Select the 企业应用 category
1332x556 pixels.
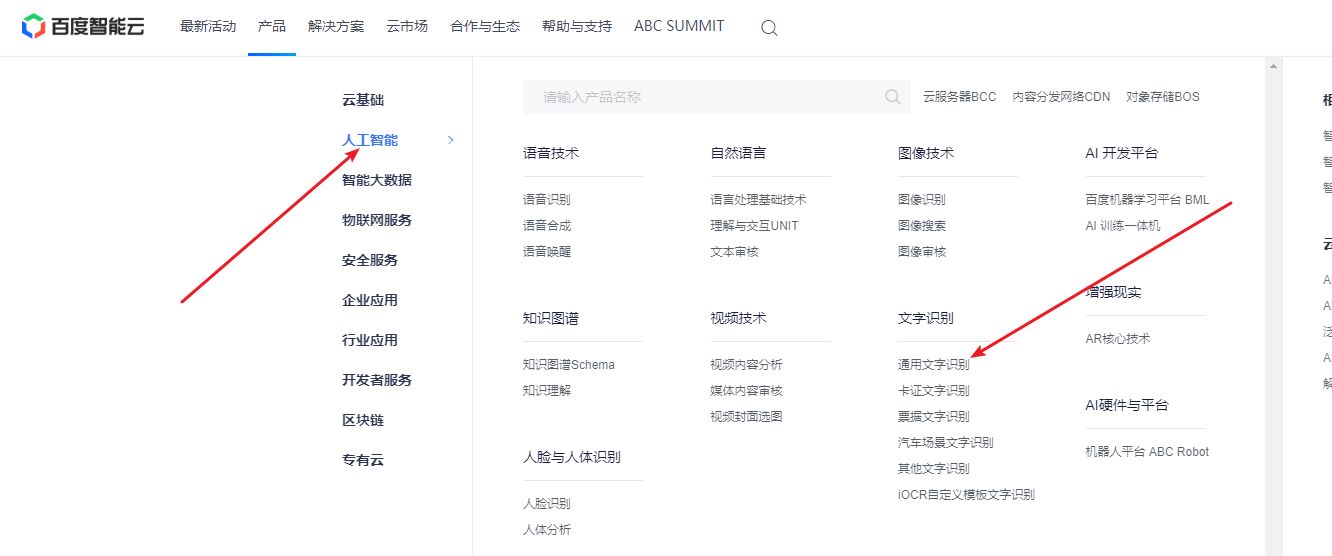pos(370,300)
